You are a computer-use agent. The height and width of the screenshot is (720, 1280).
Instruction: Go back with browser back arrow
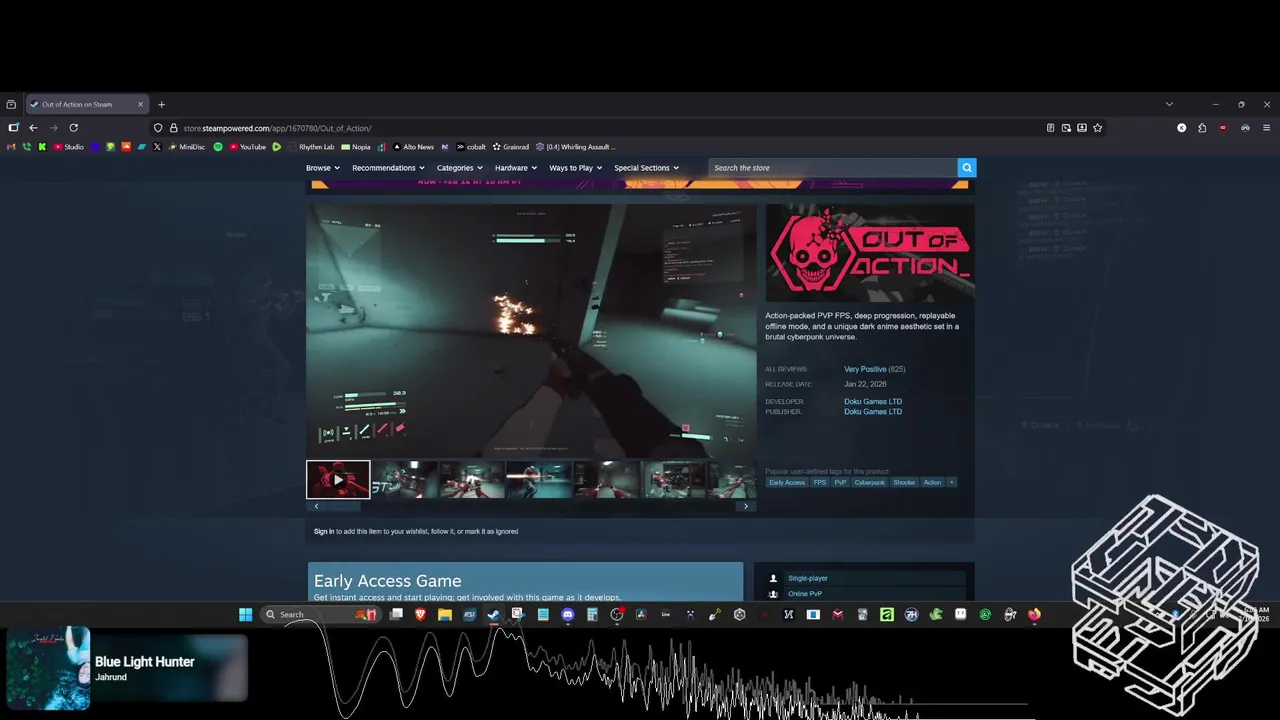tap(33, 128)
